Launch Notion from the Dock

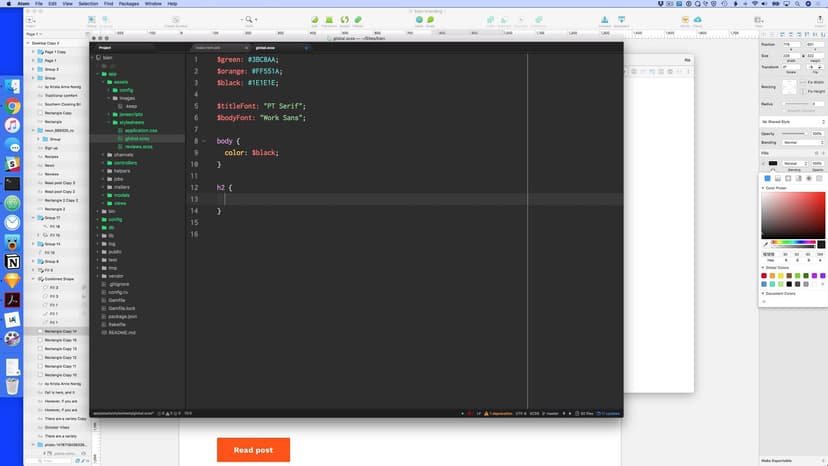pyautogui.click(x=13, y=261)
